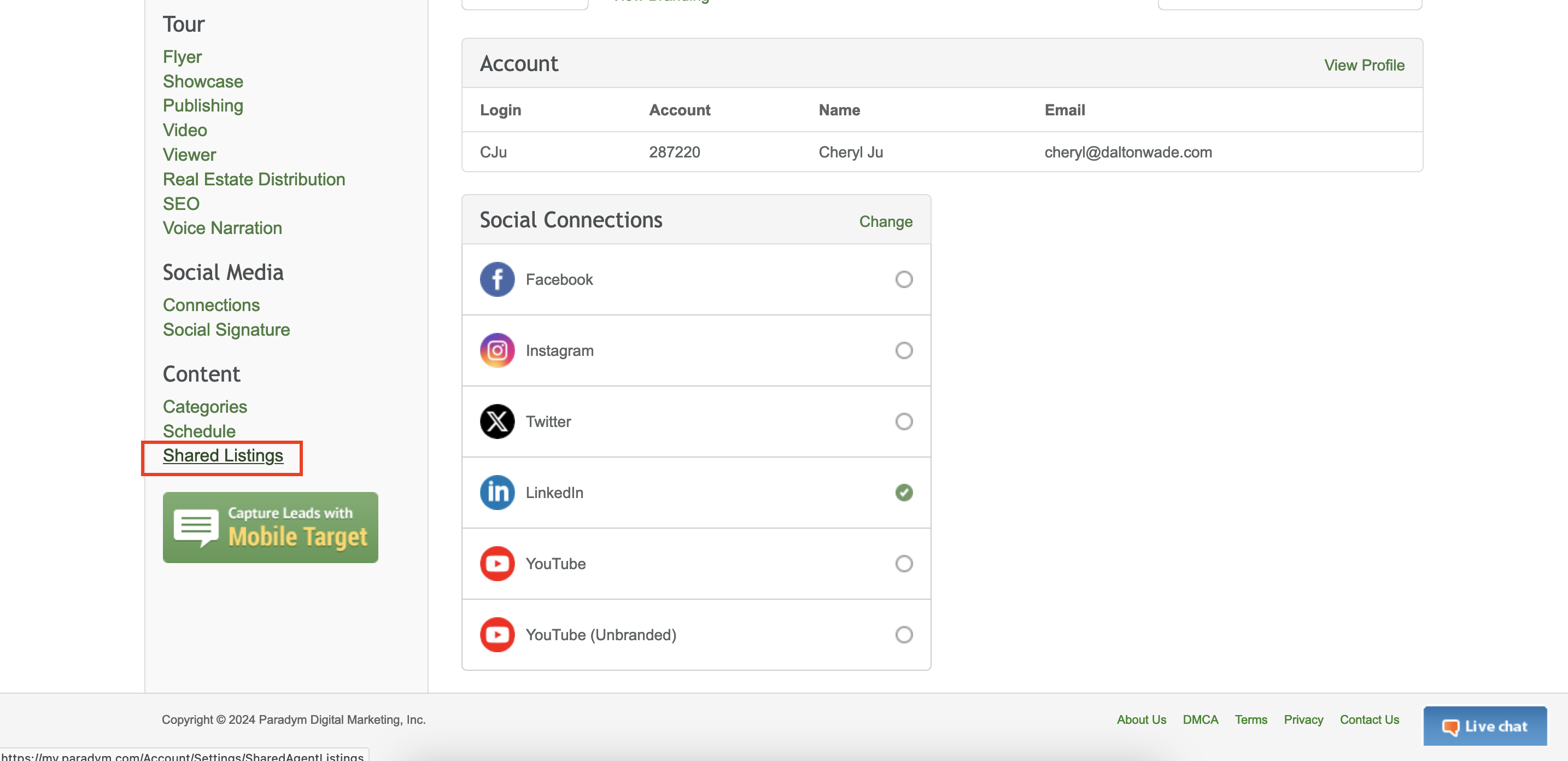Screen dimensions: 1568x761
Task: Go to Real Estate Distribution settings
Action: (253, 179)
